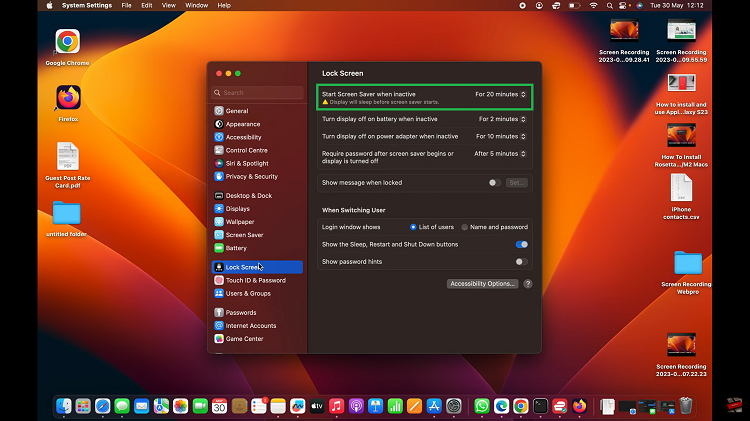Open the File menu
The image size is (750, 421).
126,6
